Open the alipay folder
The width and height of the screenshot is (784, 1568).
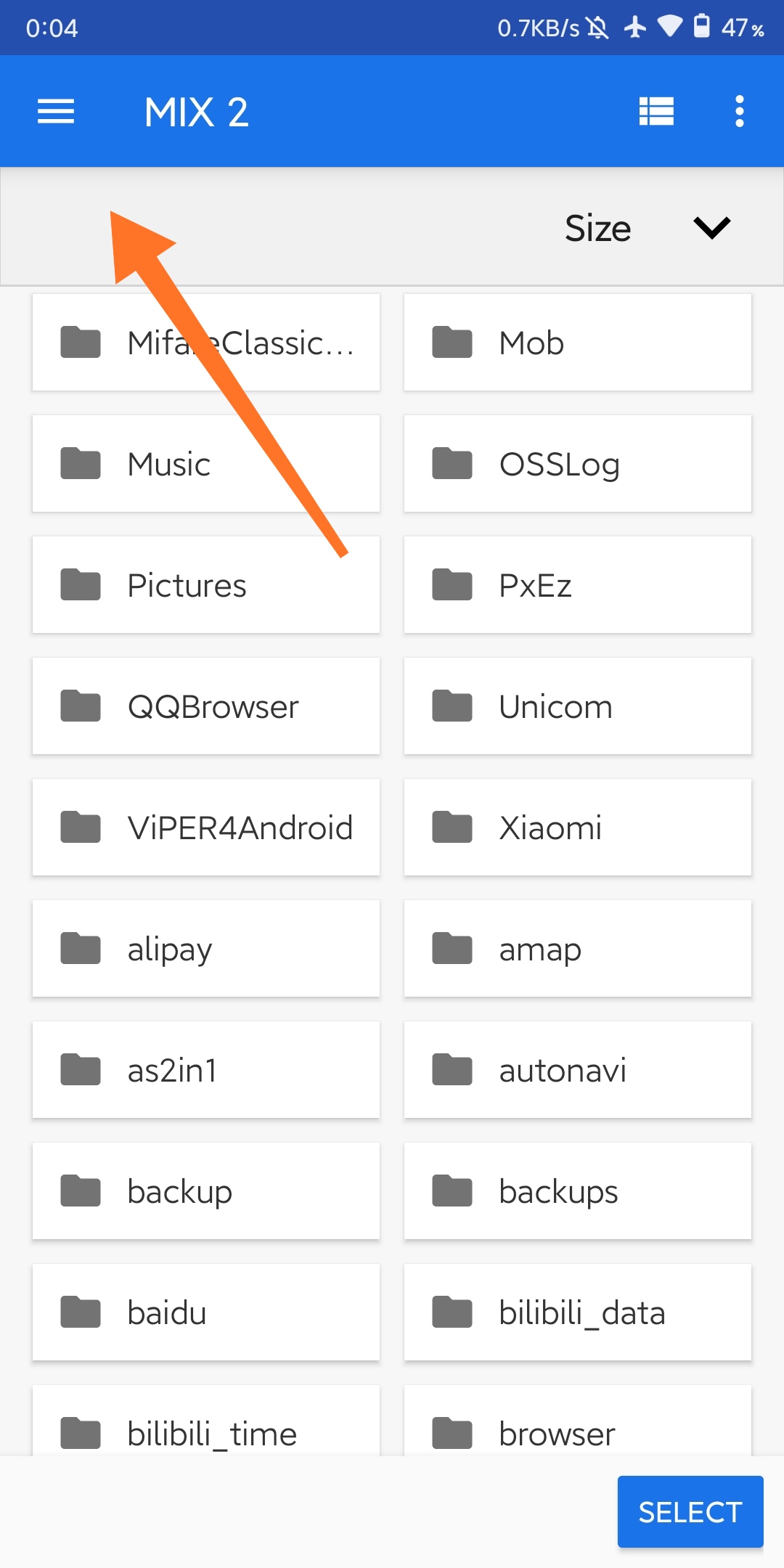[206, 949]
